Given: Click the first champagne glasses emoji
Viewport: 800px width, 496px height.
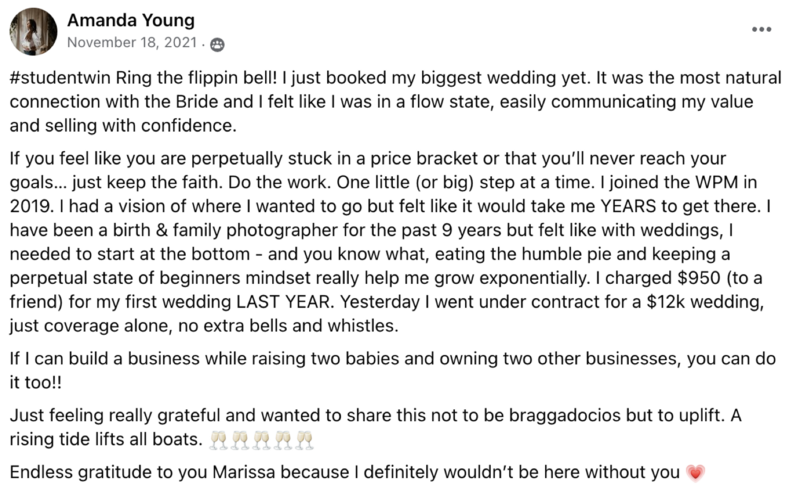Looking at the screenshot, I should (x=219, y=440).
